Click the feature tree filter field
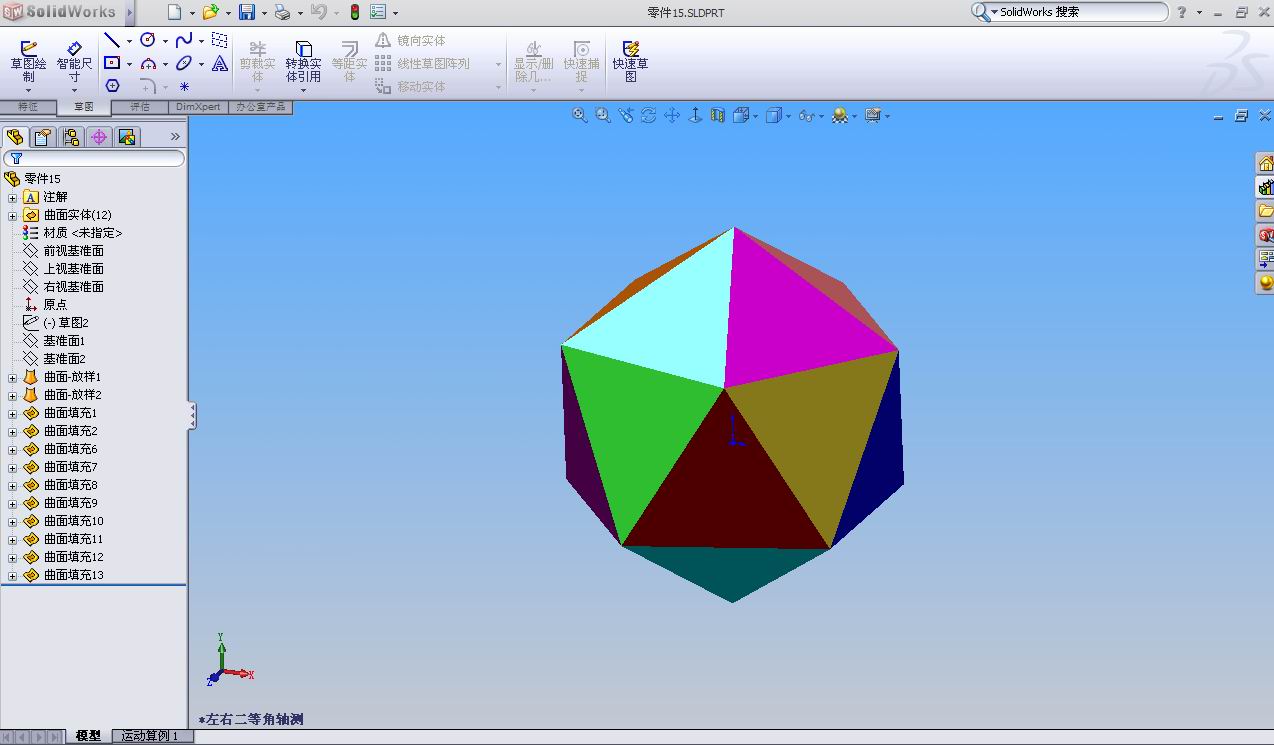This screenshot has height=745, width=1274. (x=94, y=158)
